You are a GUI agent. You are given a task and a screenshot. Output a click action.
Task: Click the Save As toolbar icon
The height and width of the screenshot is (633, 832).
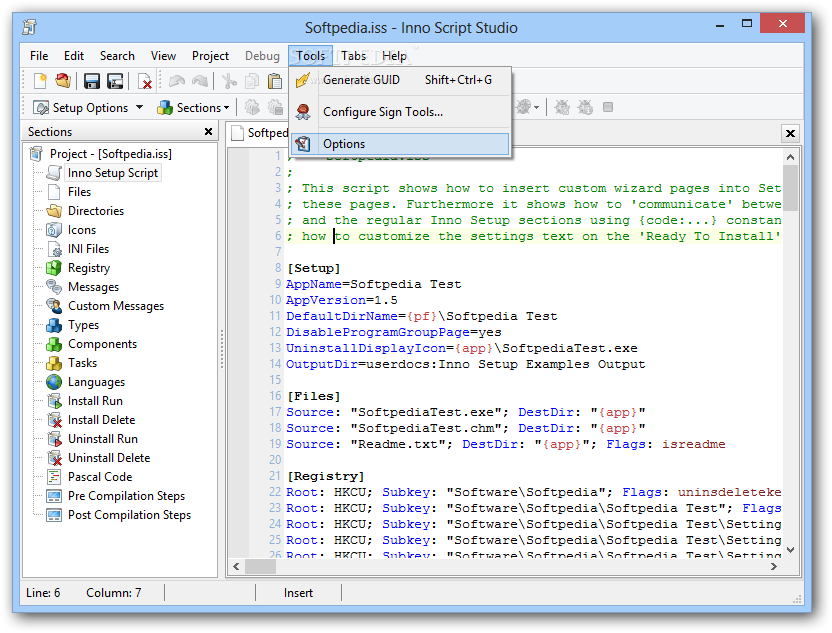point(115,81)
